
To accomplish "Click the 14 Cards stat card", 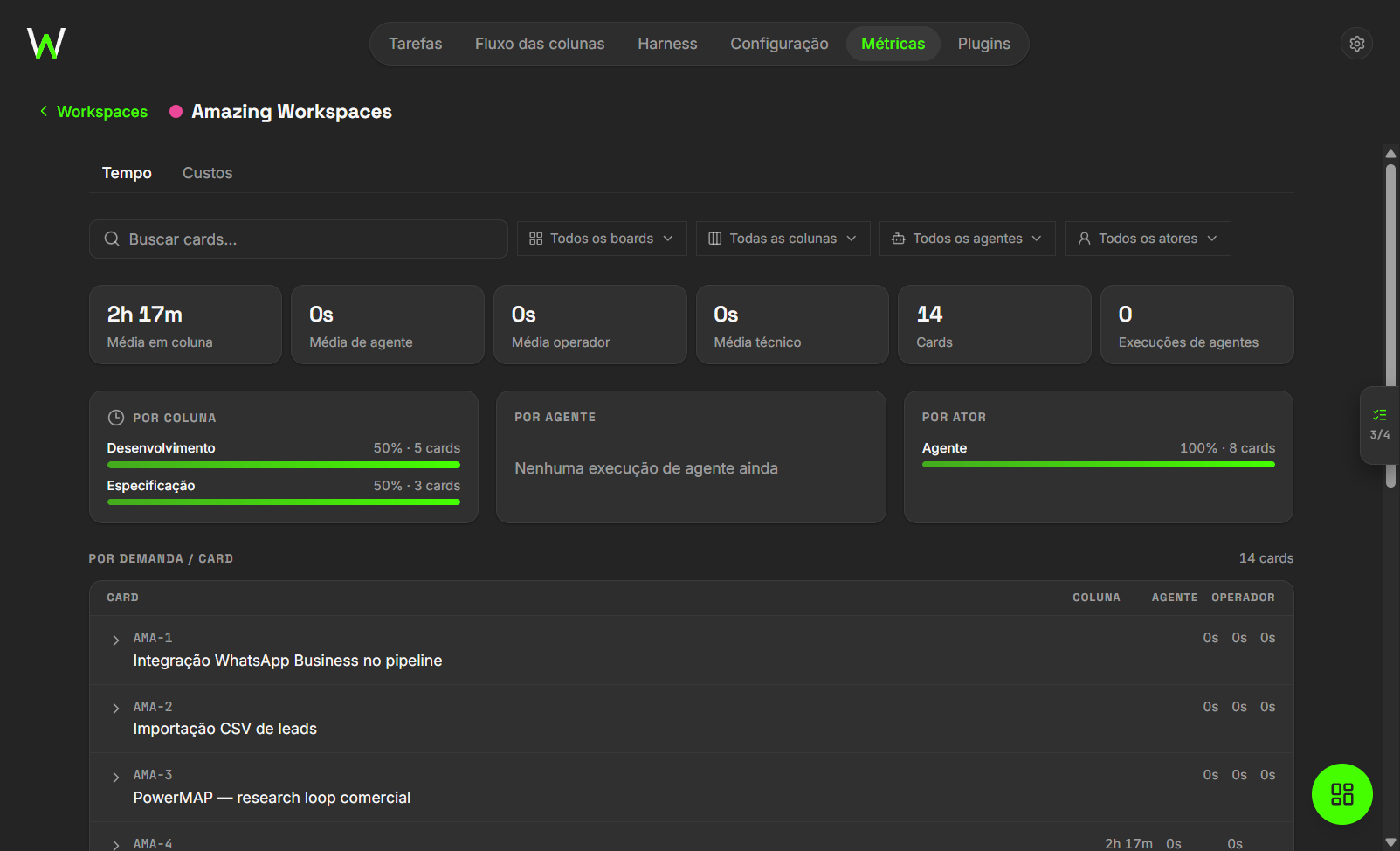I will (x=994, y=324).
